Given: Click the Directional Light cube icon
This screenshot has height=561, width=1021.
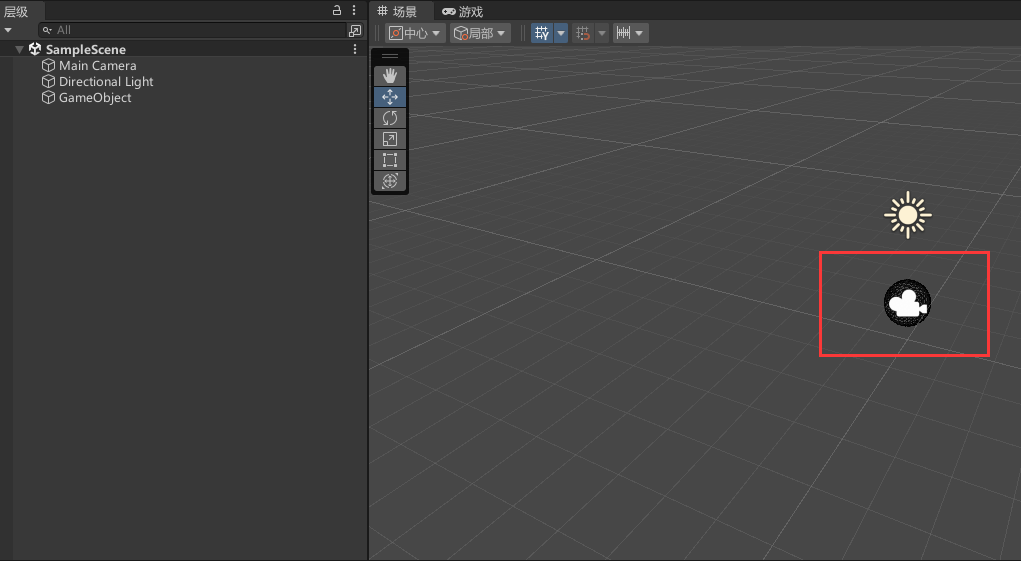Looking at the screenshot, I should [x=48, y=81].
